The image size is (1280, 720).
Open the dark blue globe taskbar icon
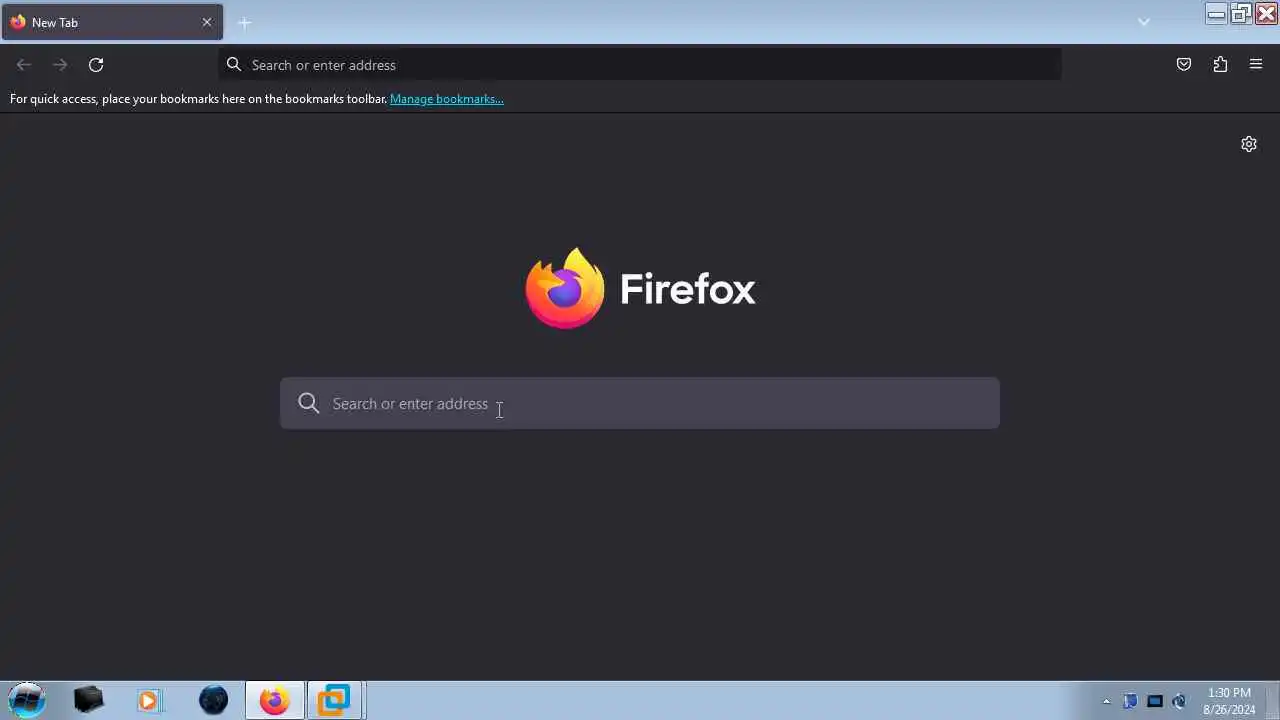point(213,700)
